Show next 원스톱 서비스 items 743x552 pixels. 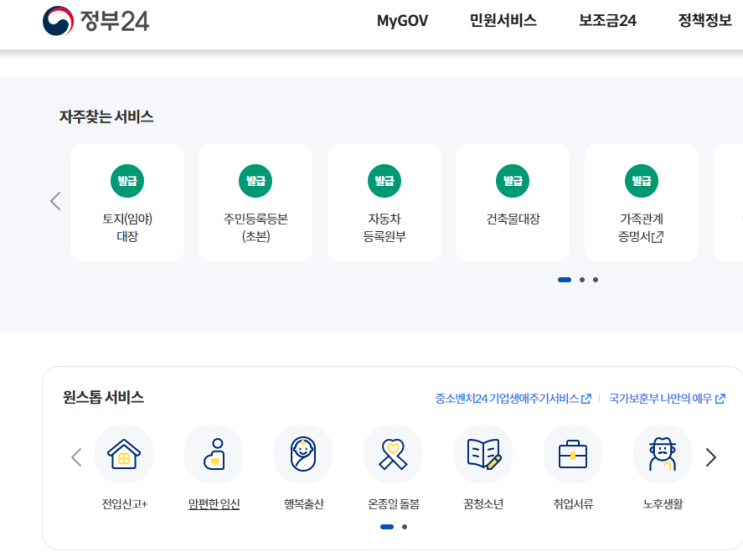click(x=711, y=457)
